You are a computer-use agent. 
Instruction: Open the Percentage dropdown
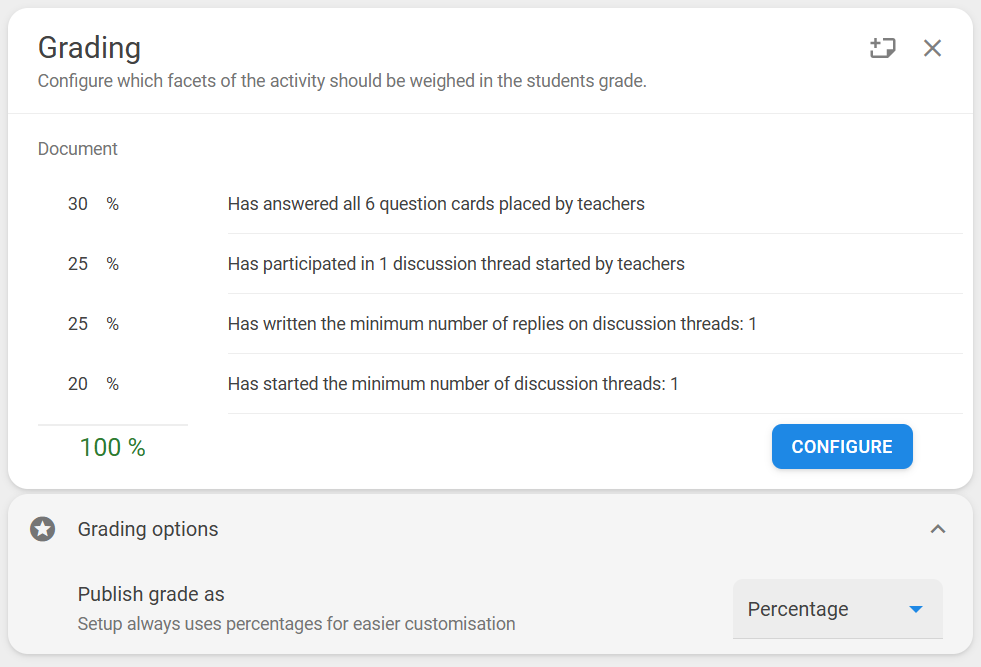(838, 609)
